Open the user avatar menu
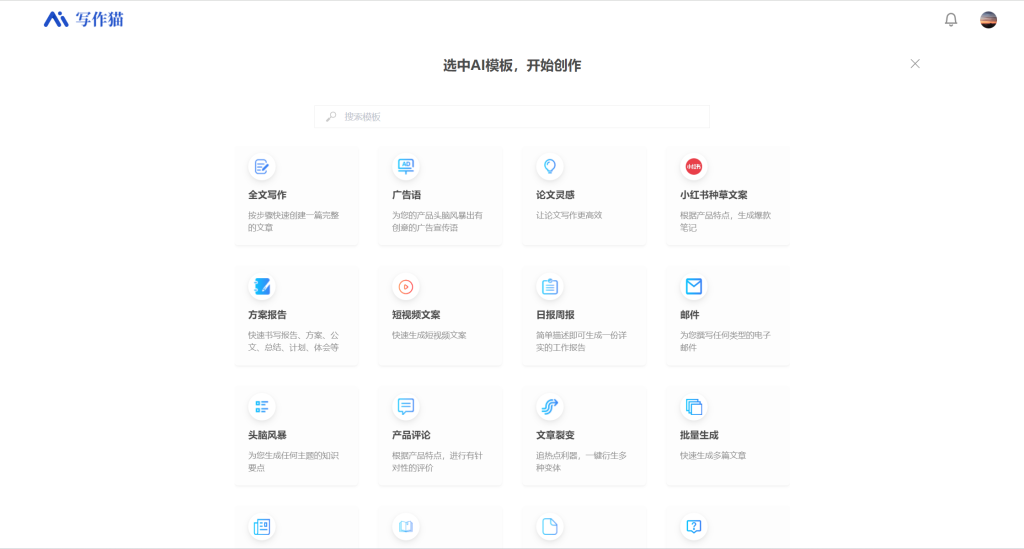This screenshot has width=1024, height=549. tap(988, 20)
